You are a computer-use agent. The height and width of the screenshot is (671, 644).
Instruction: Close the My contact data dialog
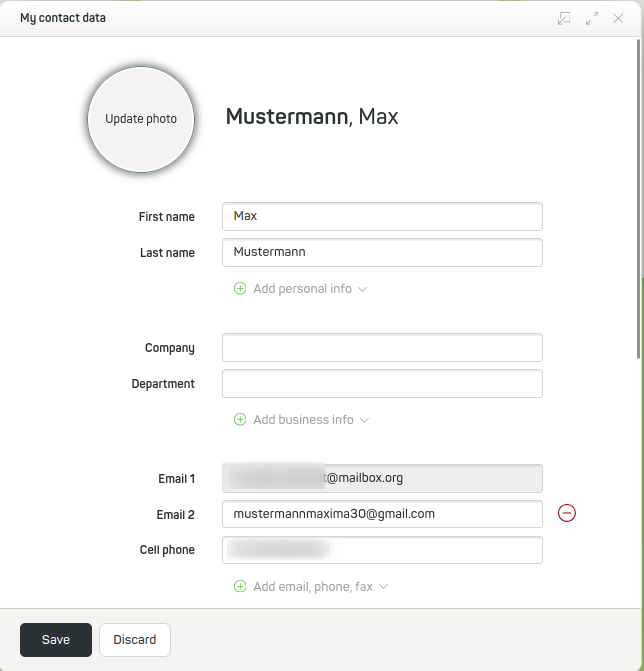click(618, 18)
